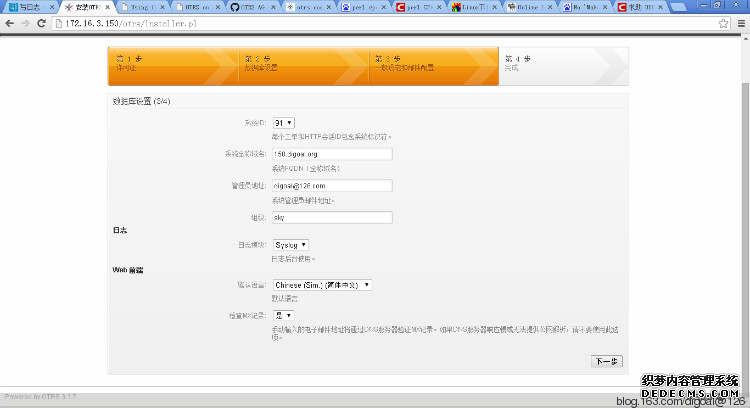Close the 写日志 tab

[52, 7]
